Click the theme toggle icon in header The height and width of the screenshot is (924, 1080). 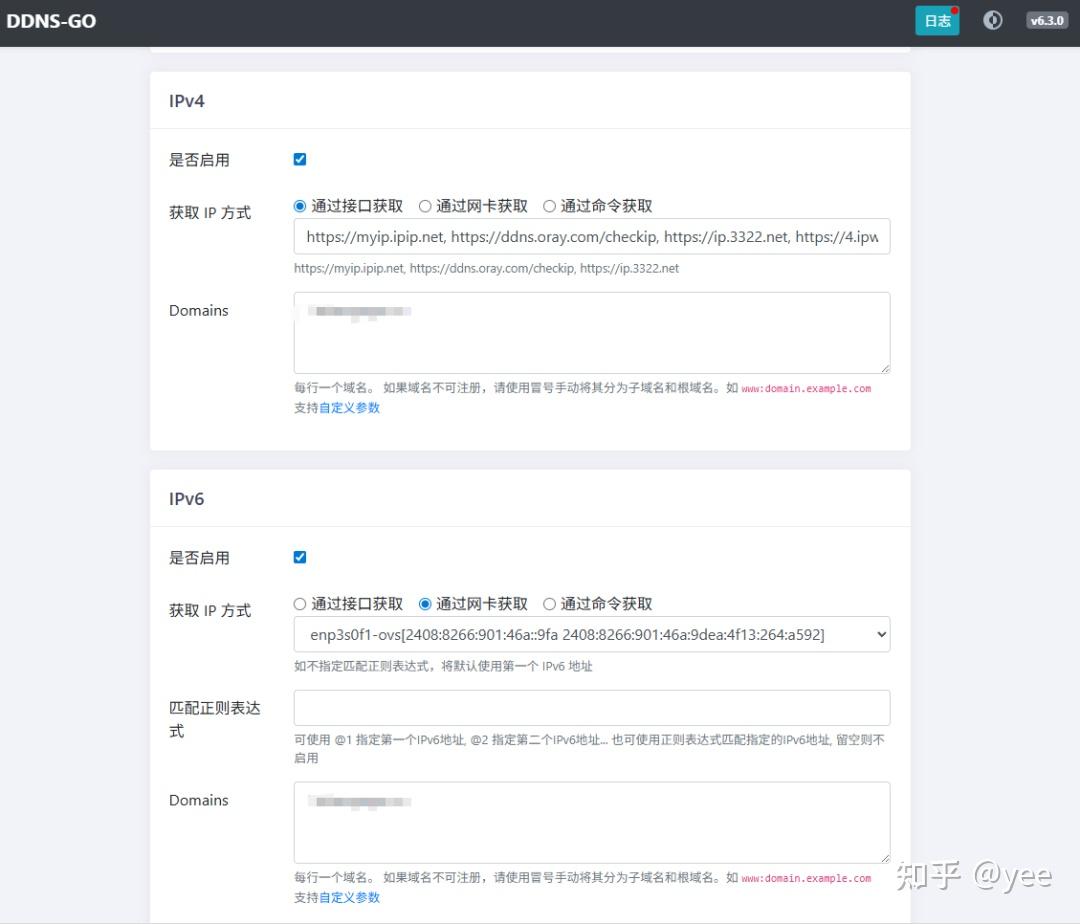tap(992, 20)
